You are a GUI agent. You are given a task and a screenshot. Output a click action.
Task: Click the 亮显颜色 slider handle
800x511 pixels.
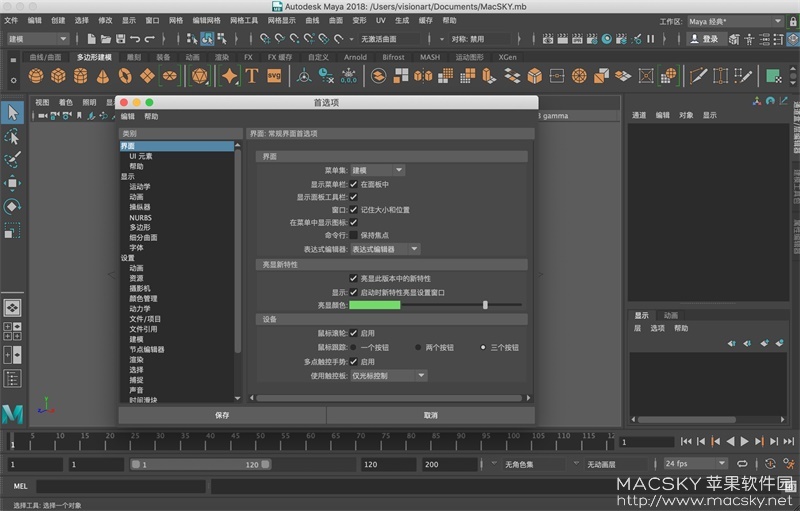pyautogui.click(x=485, y=305)
